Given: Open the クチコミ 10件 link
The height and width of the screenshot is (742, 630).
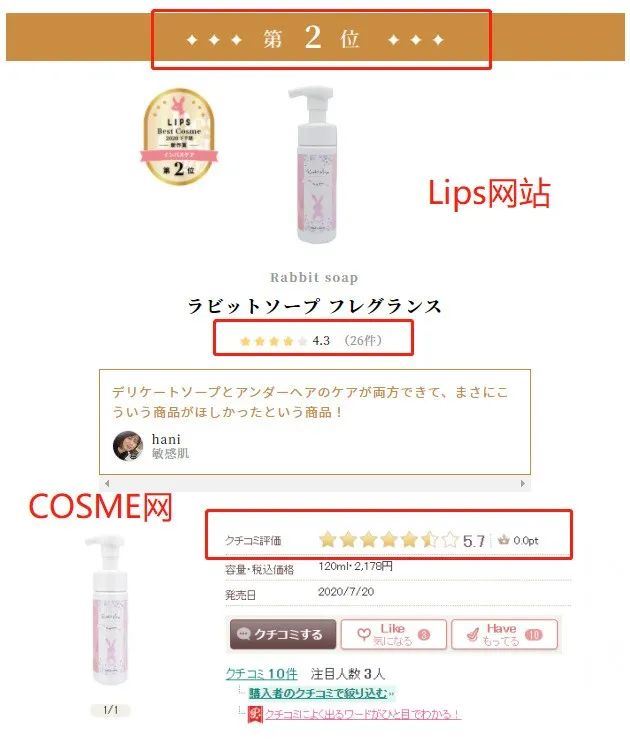Looking at the screenshot, I should click(262, 674).
